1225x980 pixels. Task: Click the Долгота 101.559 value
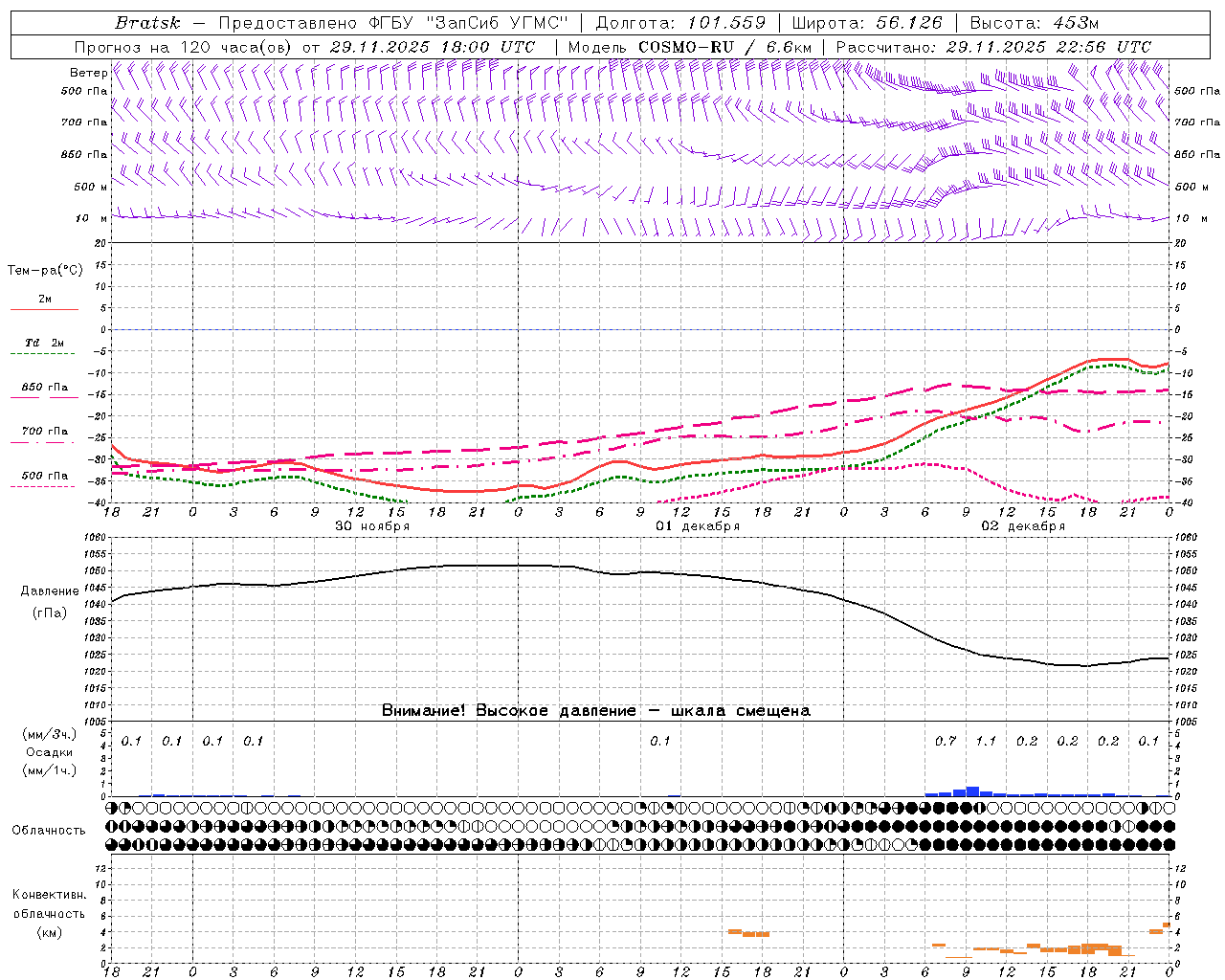click(x=726, y=23)
